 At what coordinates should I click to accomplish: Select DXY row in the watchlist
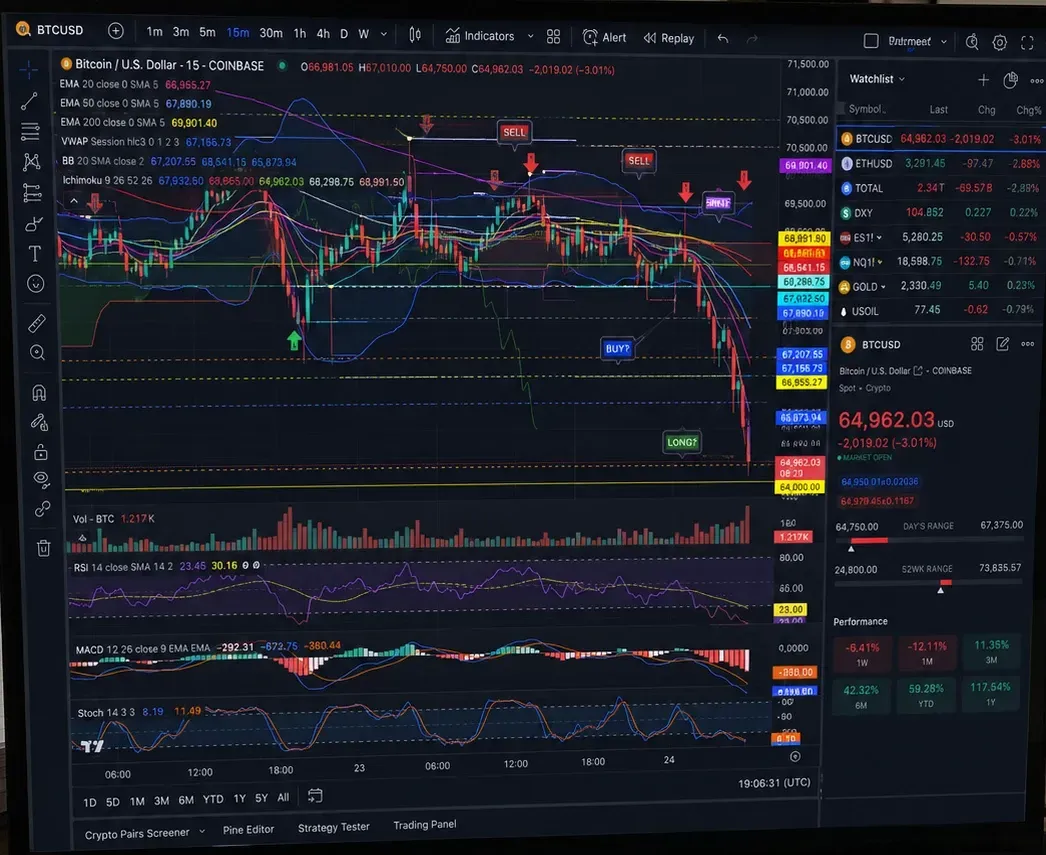coord(941,213)
